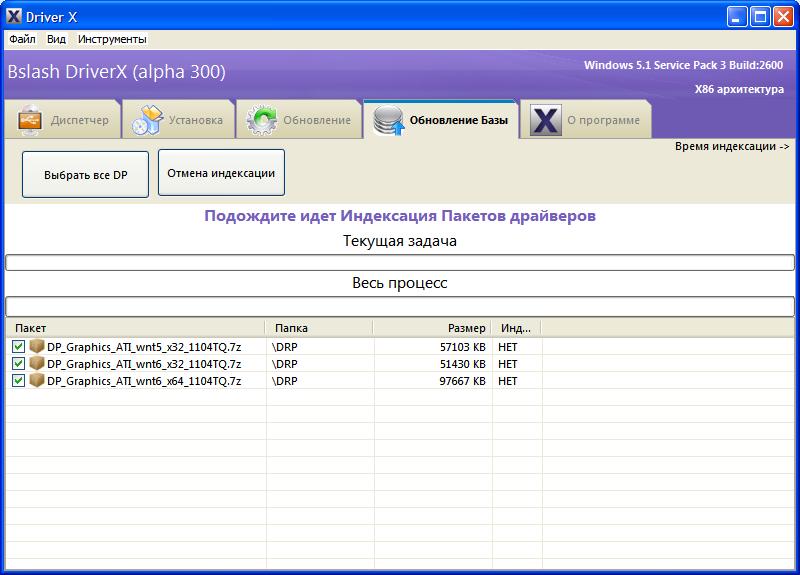Toggle DP_Graphics_ATI_wnt6_x32_1104TQ.7z checkbox

(18, 364)
